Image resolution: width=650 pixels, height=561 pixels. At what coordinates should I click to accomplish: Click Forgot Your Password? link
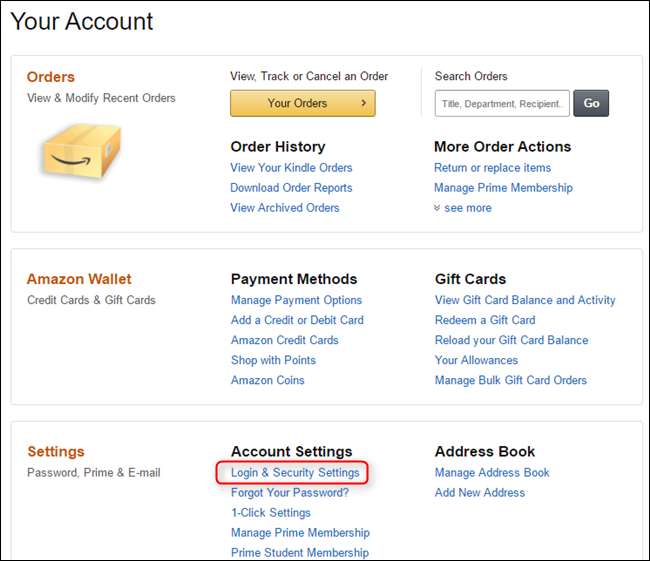point(290,492)
